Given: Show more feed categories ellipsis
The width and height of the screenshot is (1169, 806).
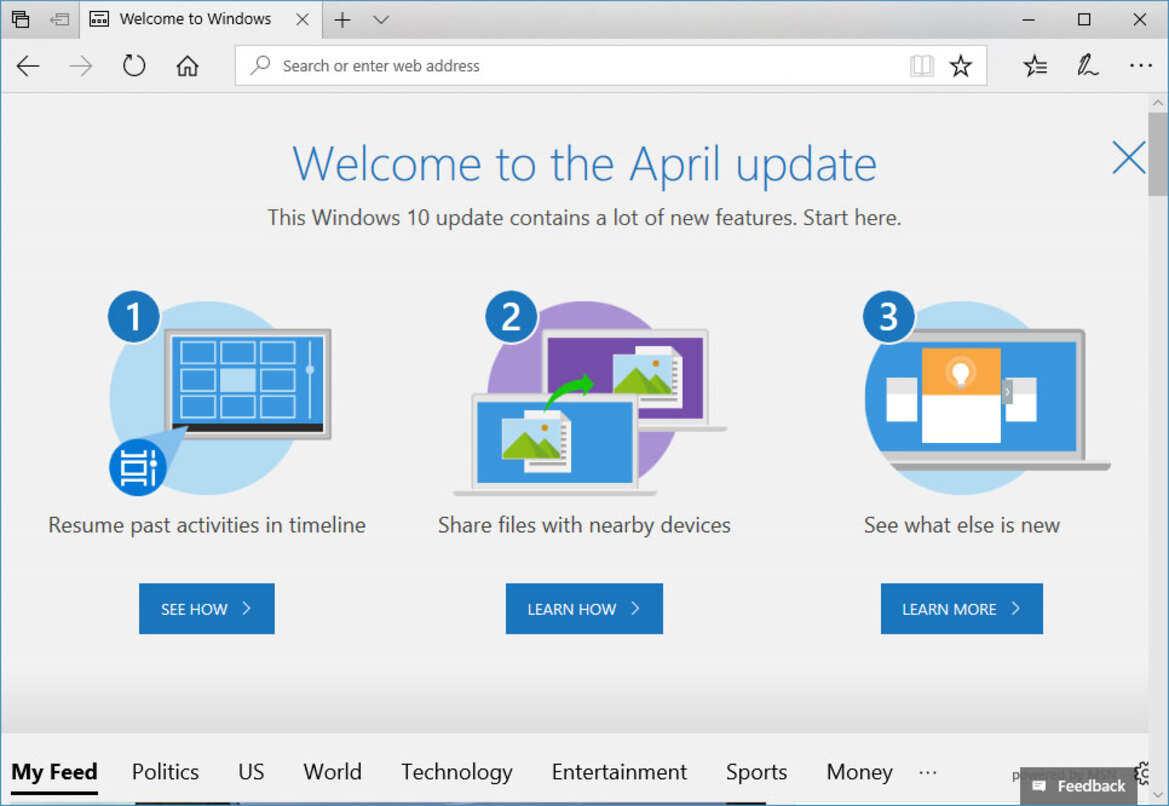Looking at the screenshot, I should [x=927, y=772].
